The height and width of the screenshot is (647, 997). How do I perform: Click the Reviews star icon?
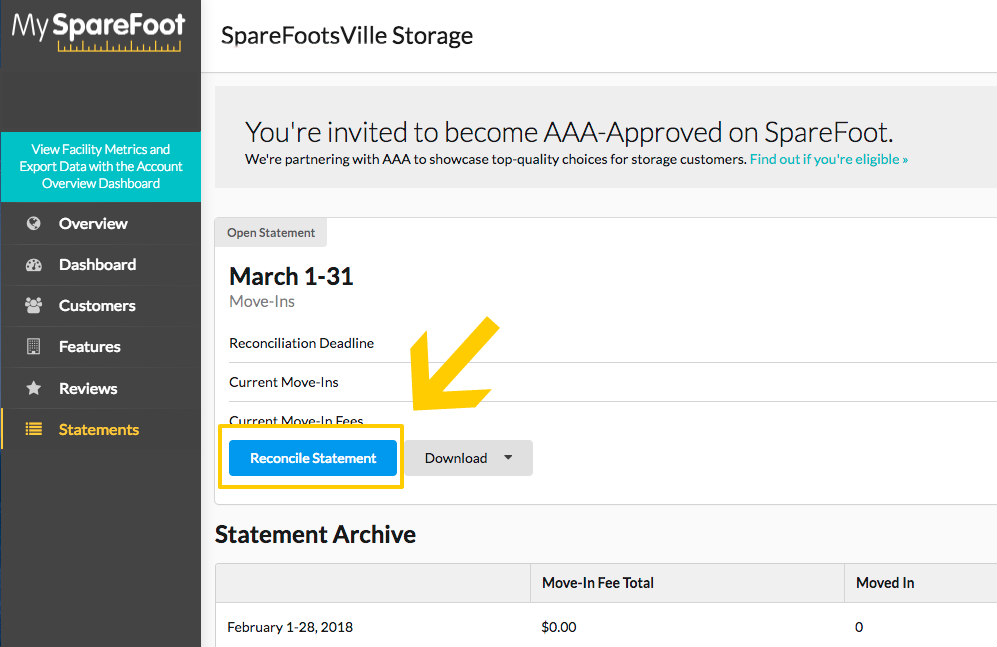(34, 388)
